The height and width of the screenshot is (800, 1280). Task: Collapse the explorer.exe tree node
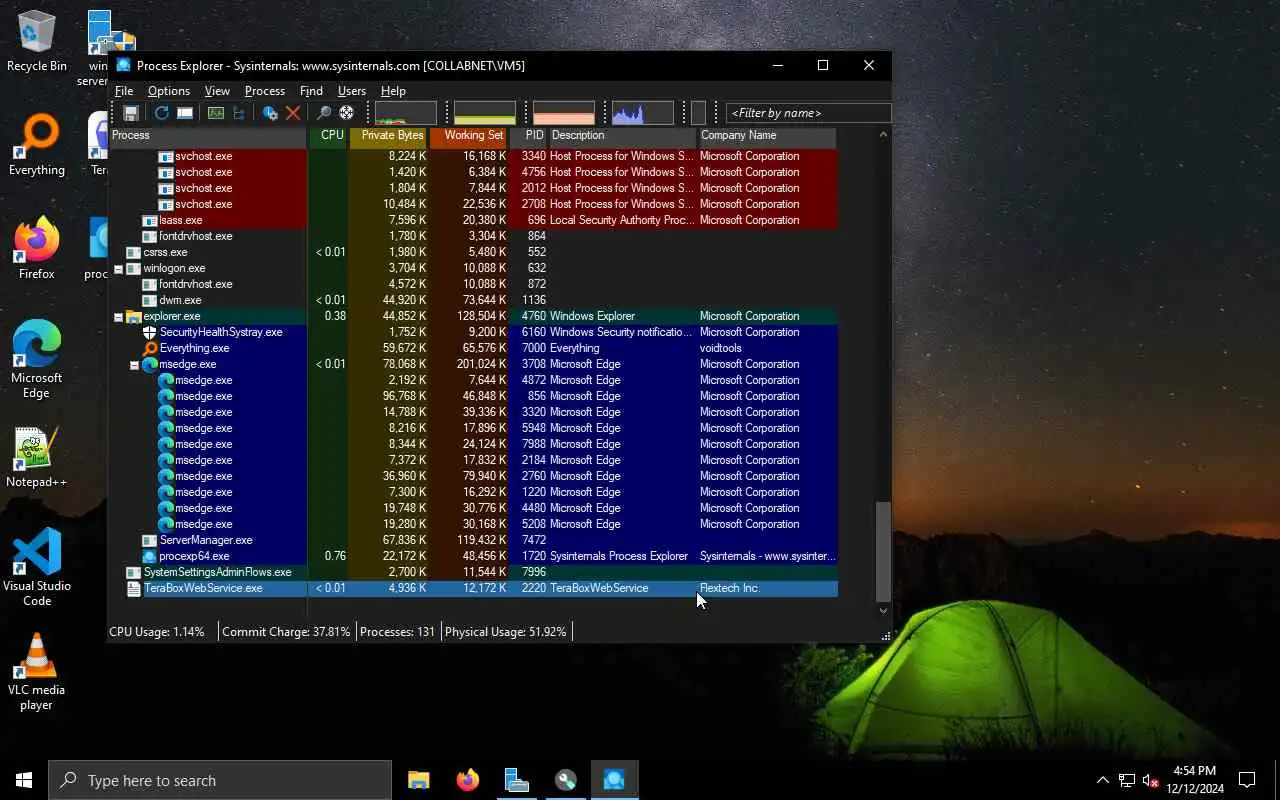pos(118,316)
